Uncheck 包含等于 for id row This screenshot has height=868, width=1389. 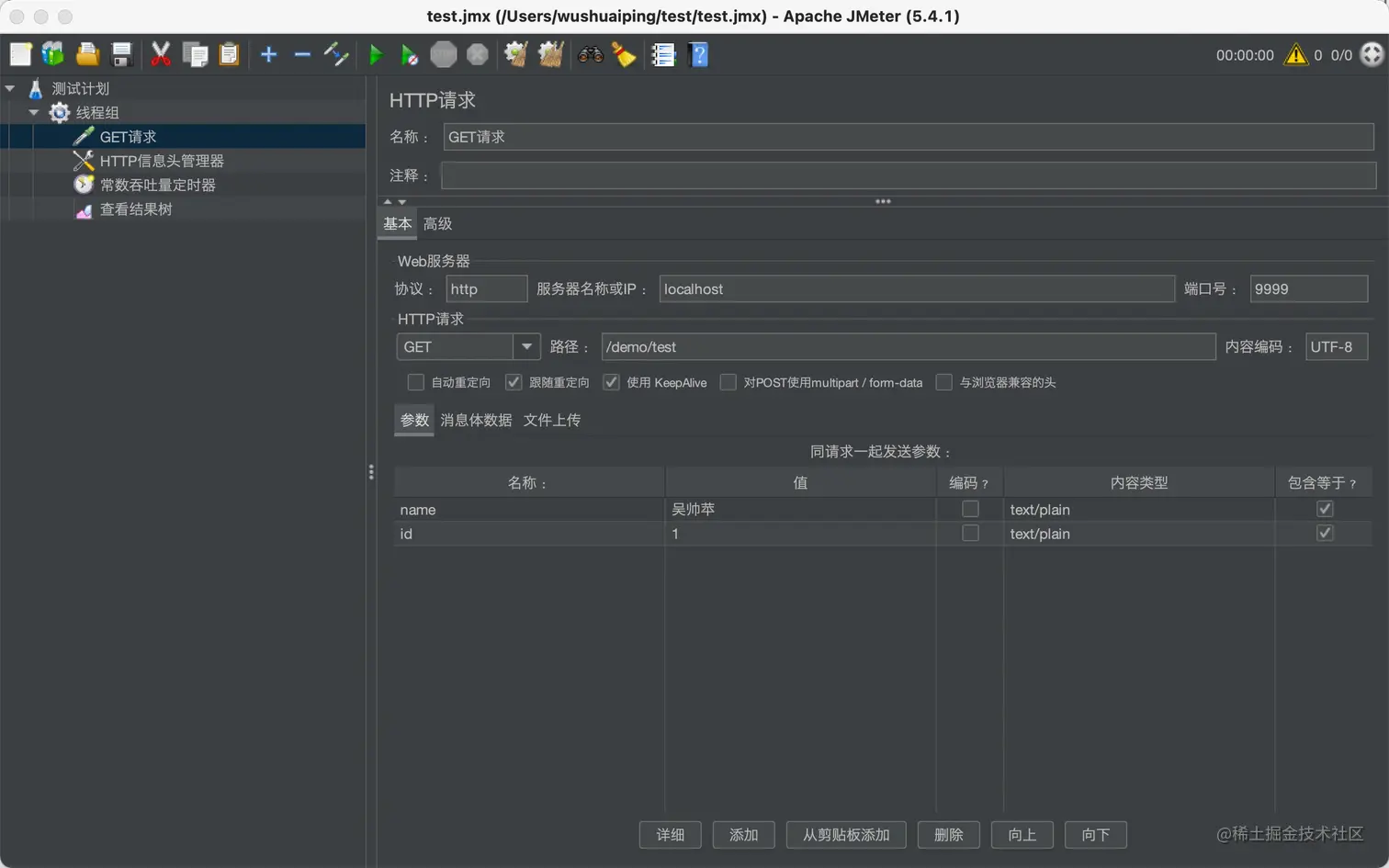(x=1325, y=534)
